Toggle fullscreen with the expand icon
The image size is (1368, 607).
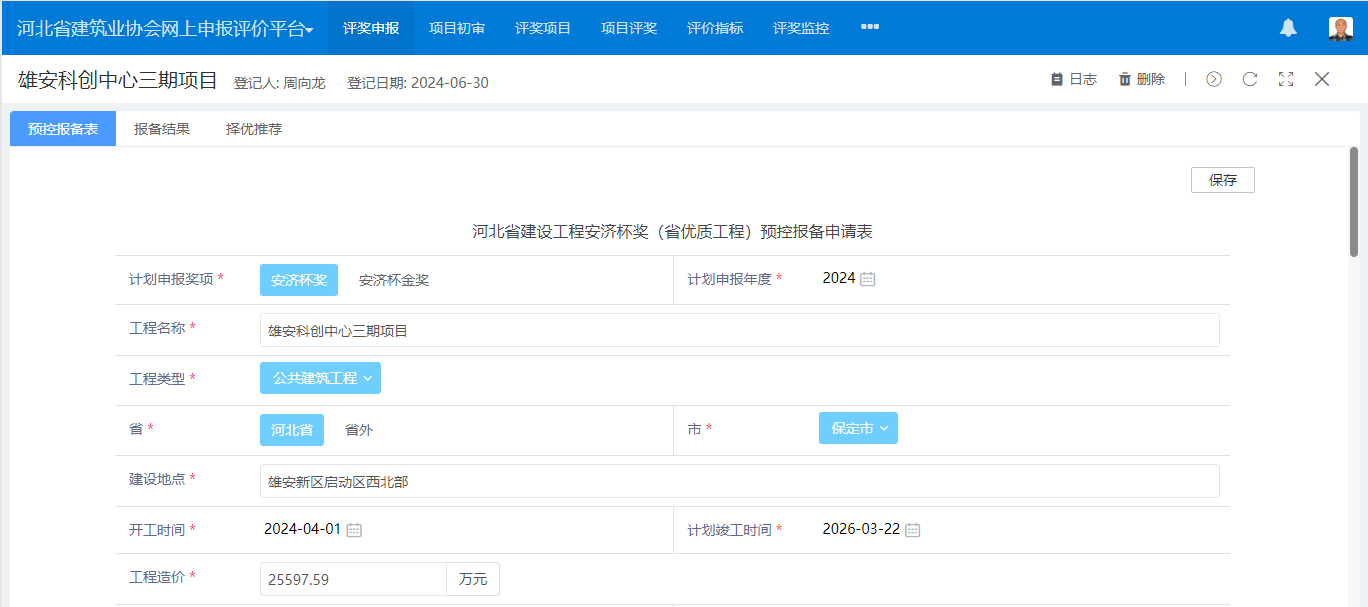click(1286, 79)
